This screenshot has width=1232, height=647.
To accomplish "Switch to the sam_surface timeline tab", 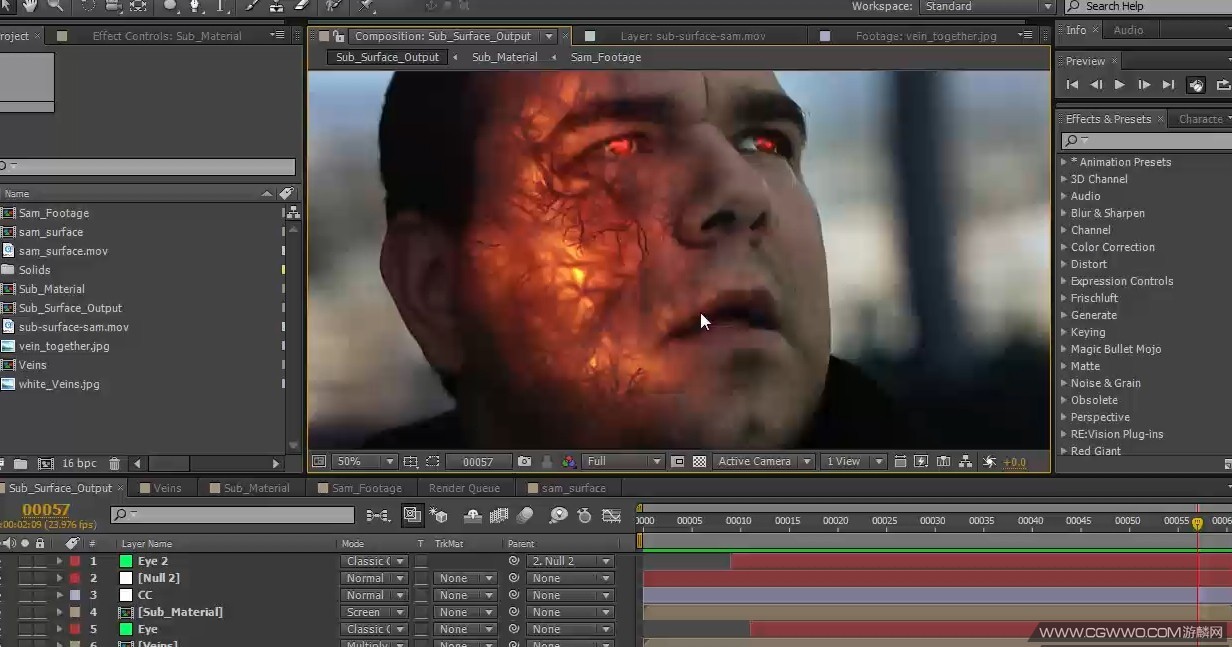I will 574,488.
